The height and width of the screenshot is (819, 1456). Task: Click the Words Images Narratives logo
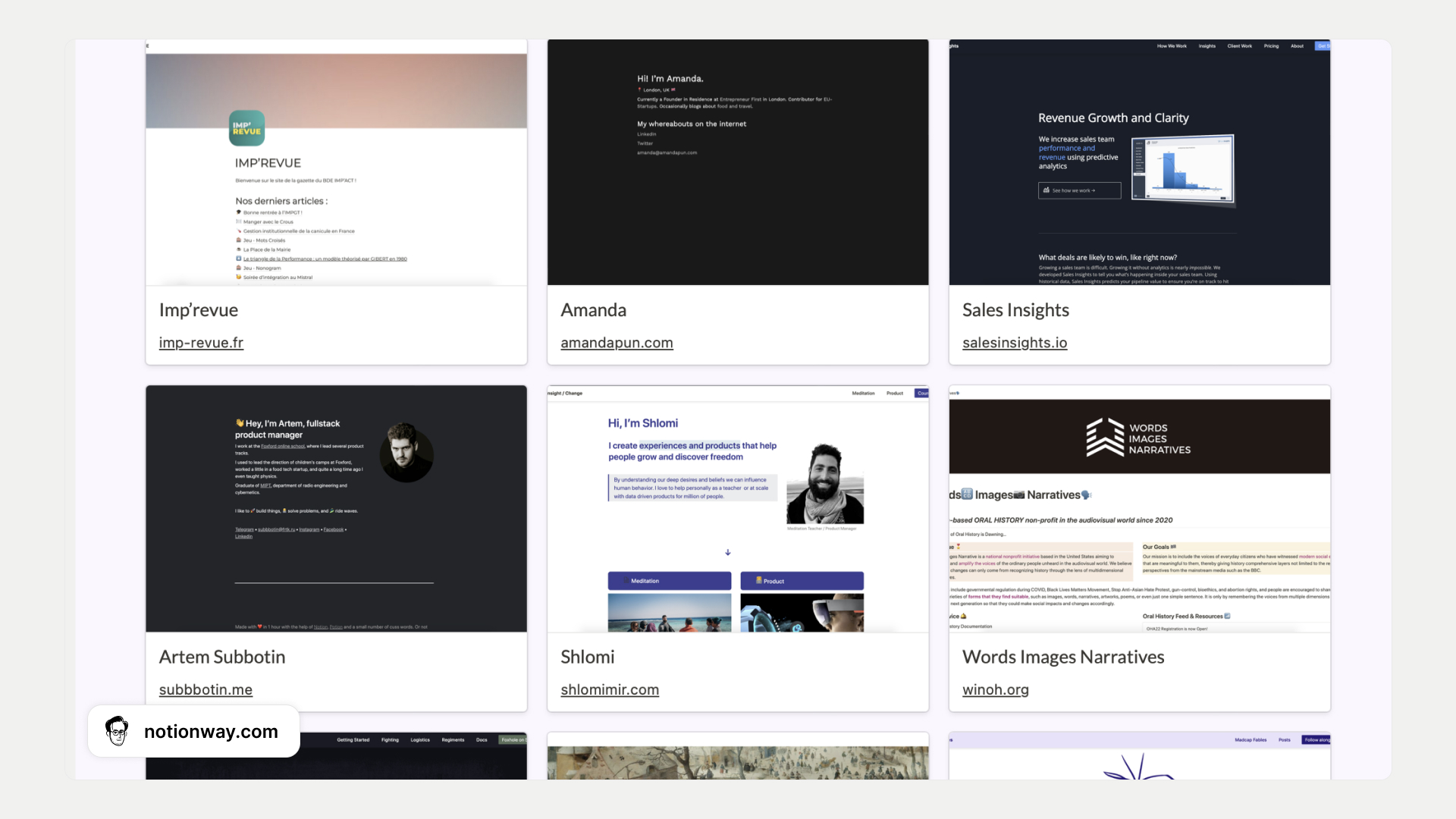(x=1138, y=438)
